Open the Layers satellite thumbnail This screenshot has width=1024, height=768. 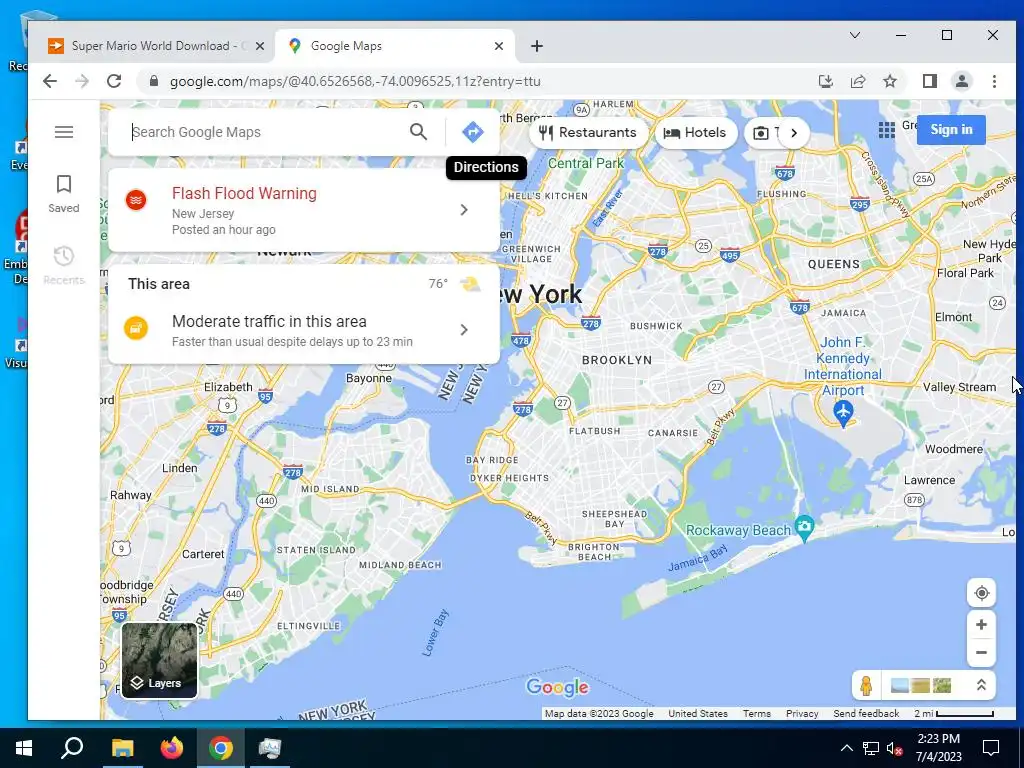[159, 660]
